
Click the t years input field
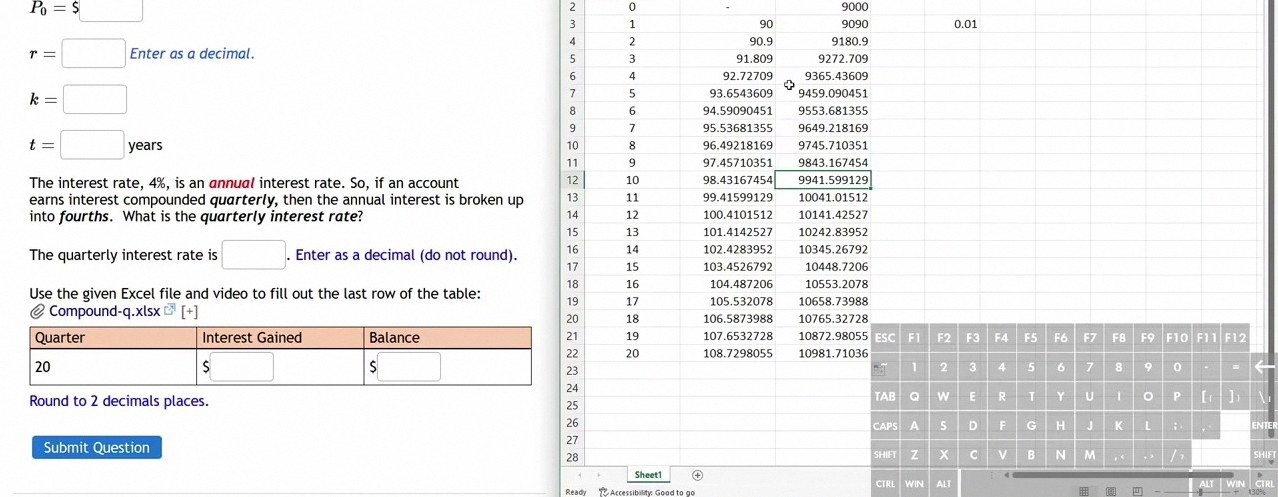(92, 145)
